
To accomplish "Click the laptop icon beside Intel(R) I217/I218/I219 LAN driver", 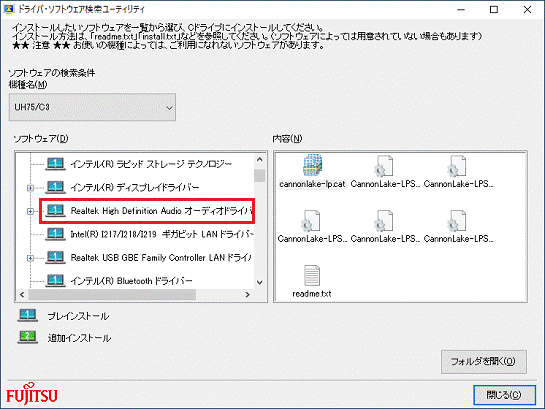I will 55,234.
